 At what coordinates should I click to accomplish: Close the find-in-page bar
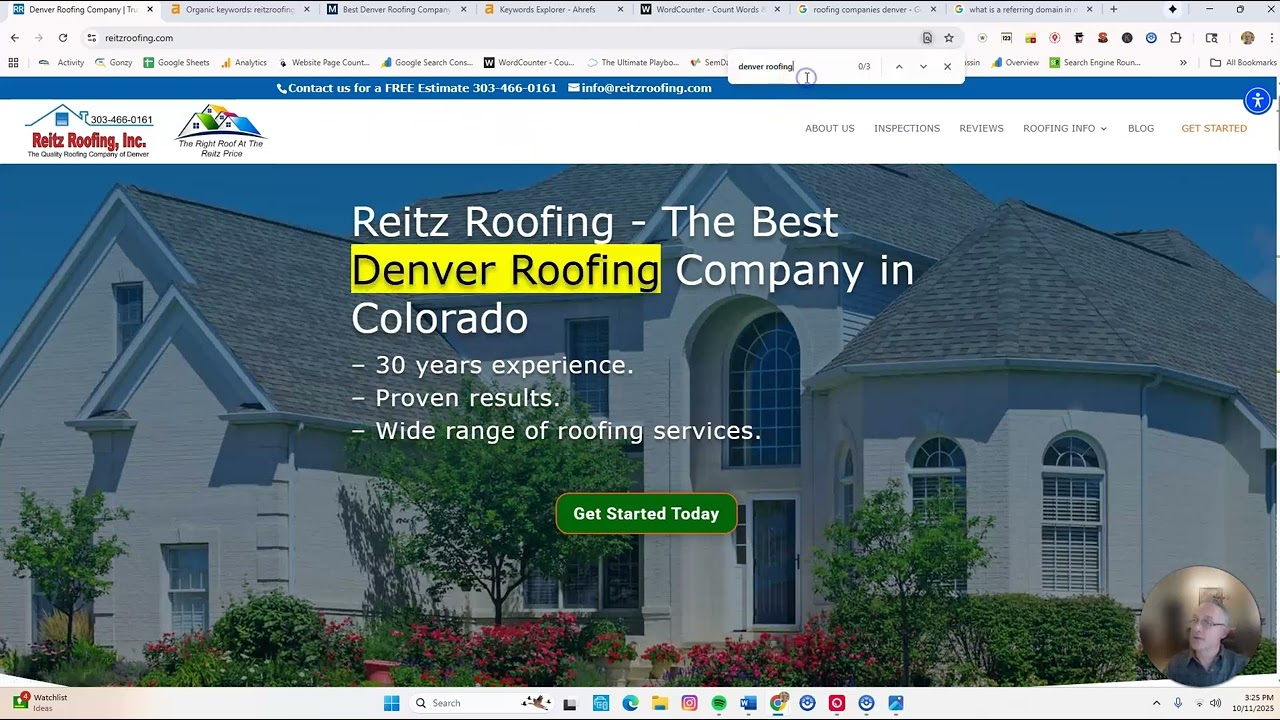[947, 66]
